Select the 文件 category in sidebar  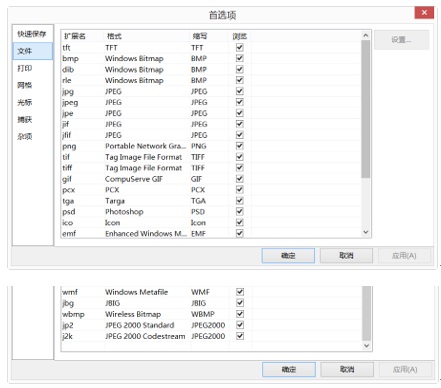[32, 51]
